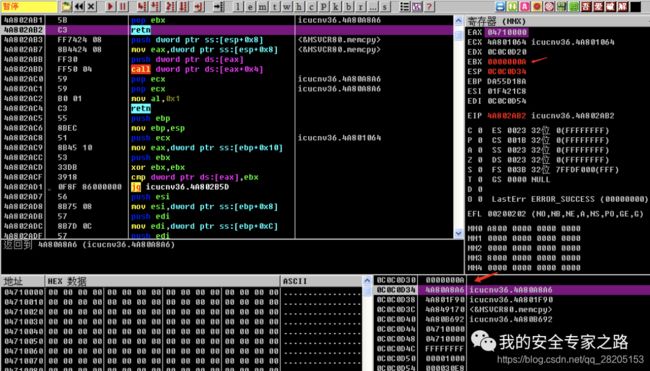Pause execution with the red pause icon
Viewport: 650px width, 371px height.
click(x=123, y=6)
